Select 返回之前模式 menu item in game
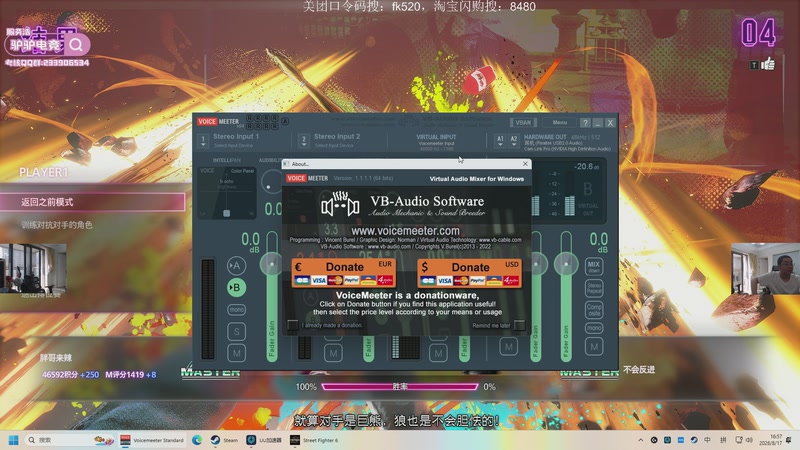The image size is (800, 450). click(x=92, y=202)
